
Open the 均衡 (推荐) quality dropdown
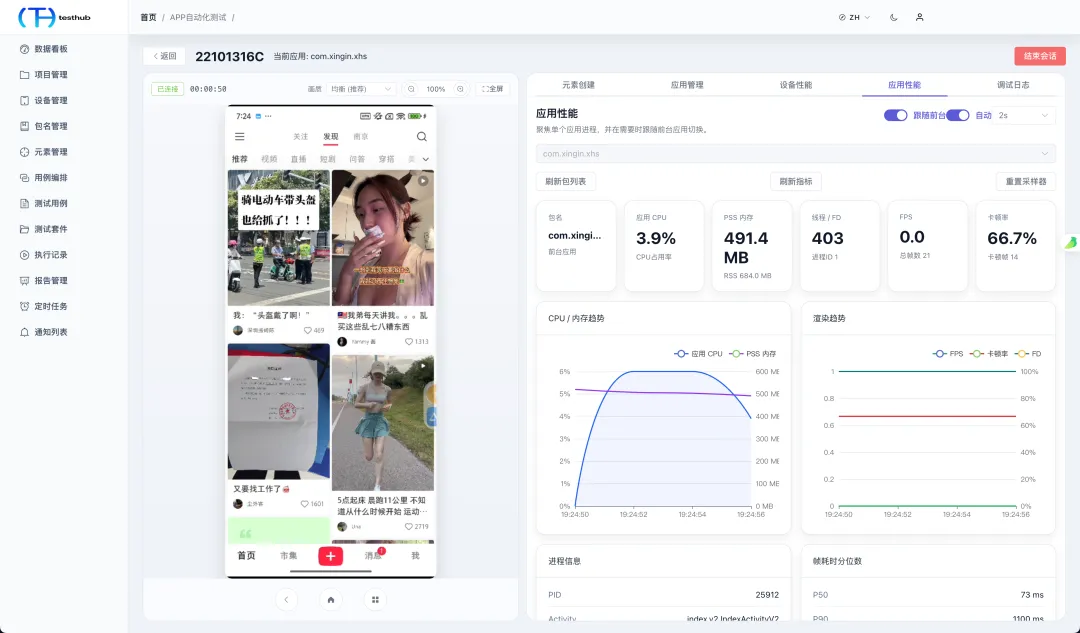pos(361,89)
